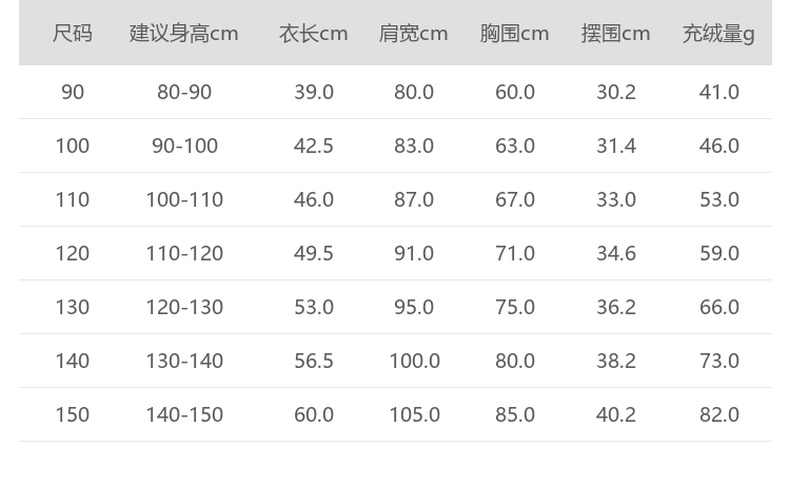
Task: Click the 充绒量g column header
Action: [718, 33]
